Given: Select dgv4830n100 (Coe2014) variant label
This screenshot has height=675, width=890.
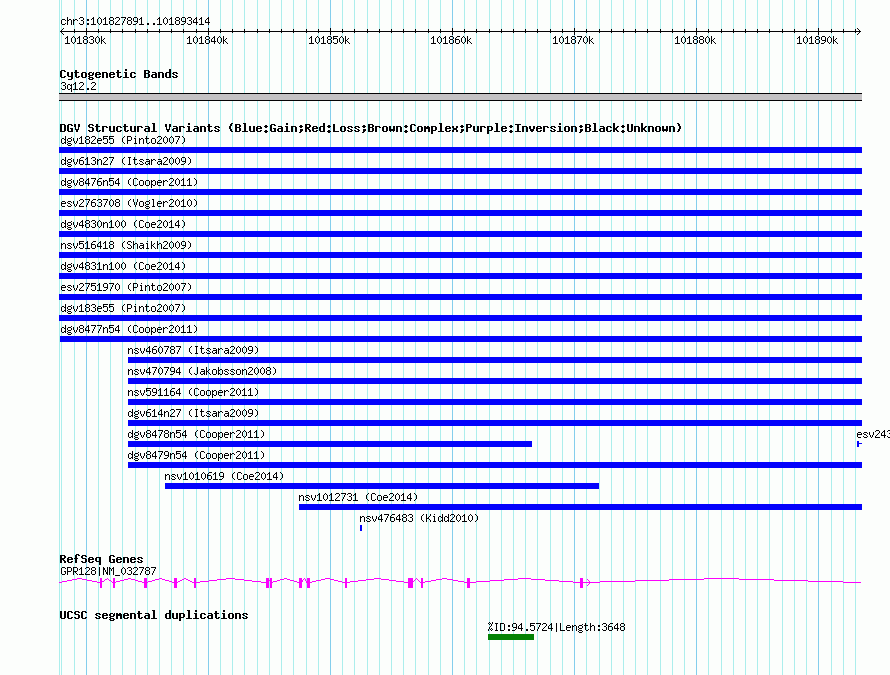Looking at the screenshot, I should (x=123, y=224).
